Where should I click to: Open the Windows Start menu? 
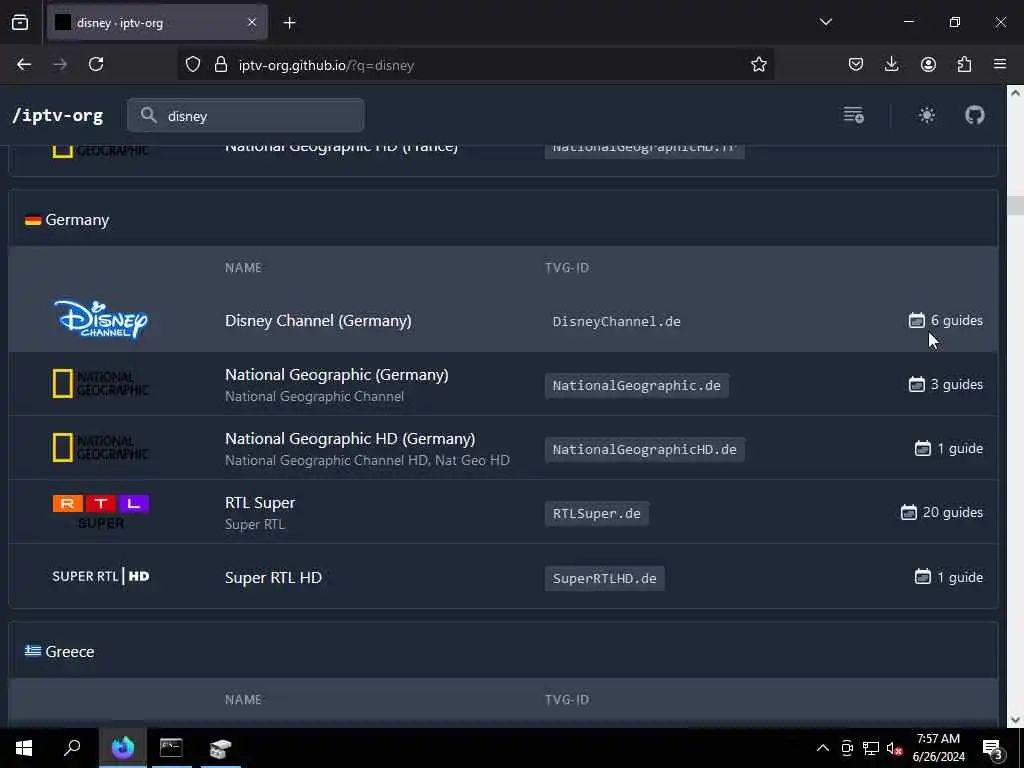24,748
